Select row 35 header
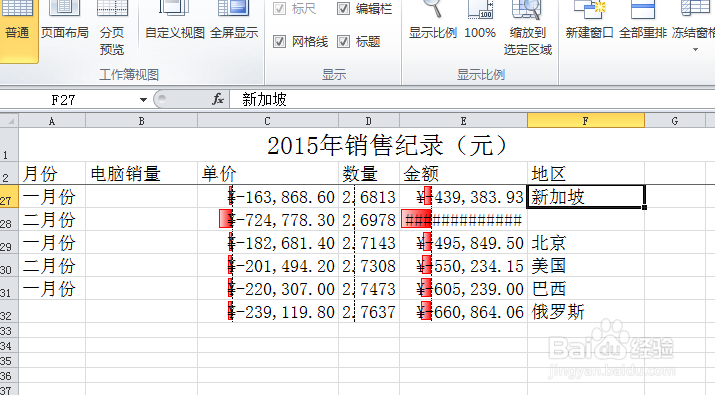 coord(9,361)
